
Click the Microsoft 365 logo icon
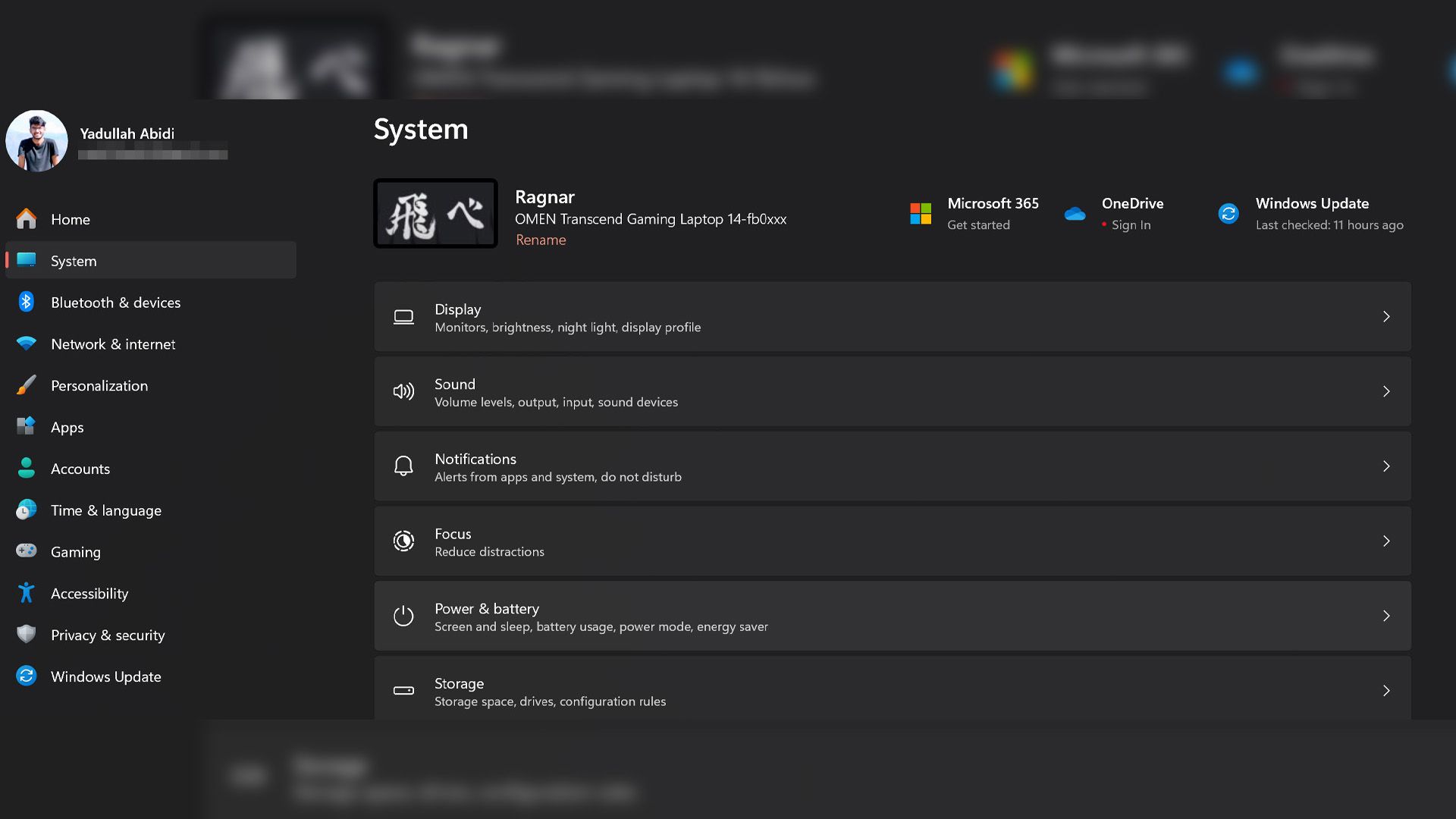point(921,213)
